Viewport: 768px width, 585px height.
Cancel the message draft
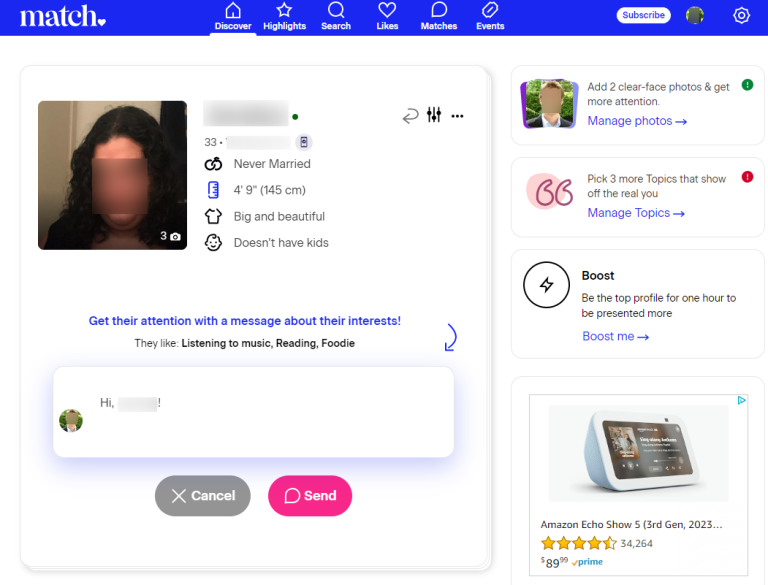pos(203,496)
